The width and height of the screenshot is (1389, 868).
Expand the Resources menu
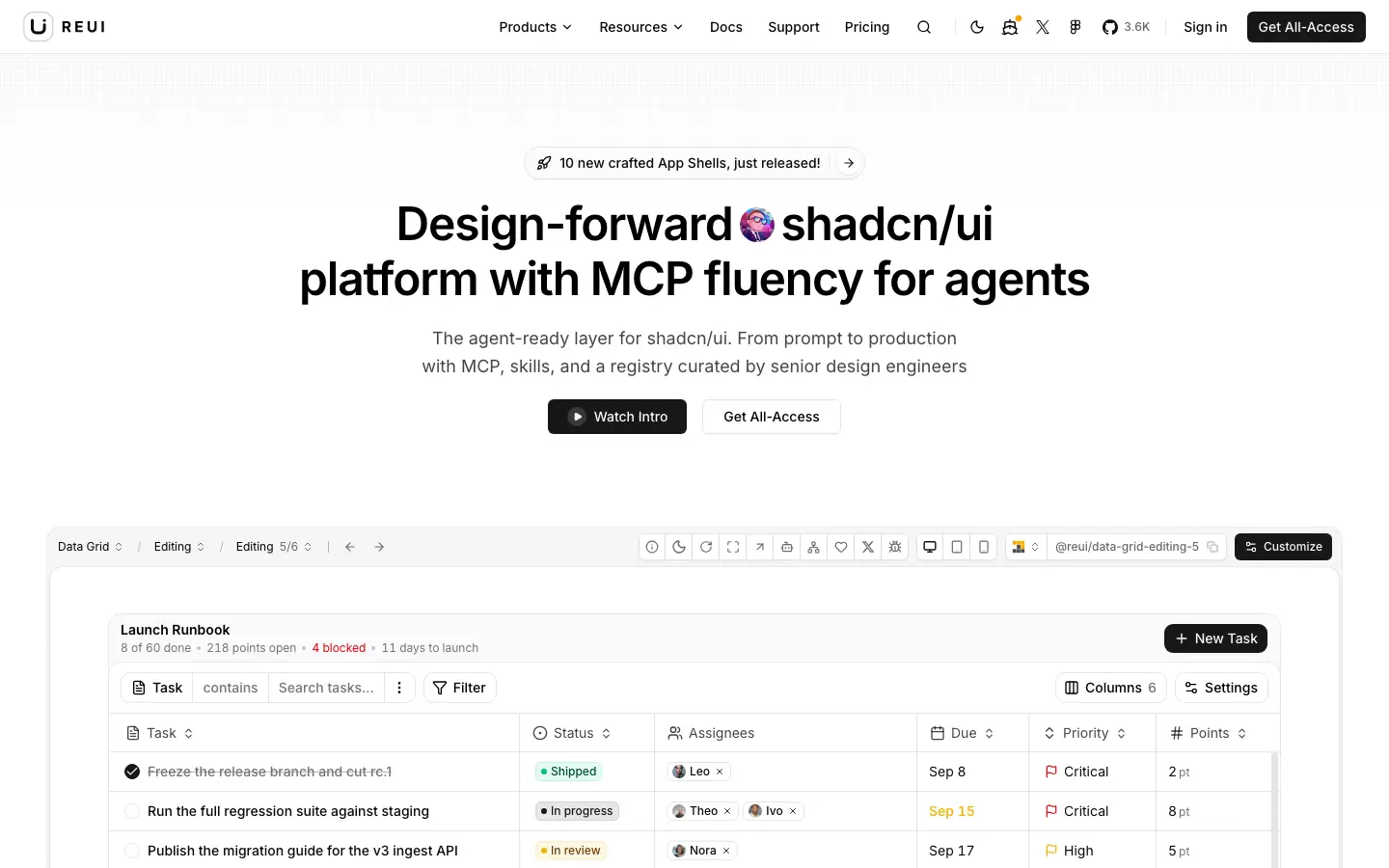640,27
